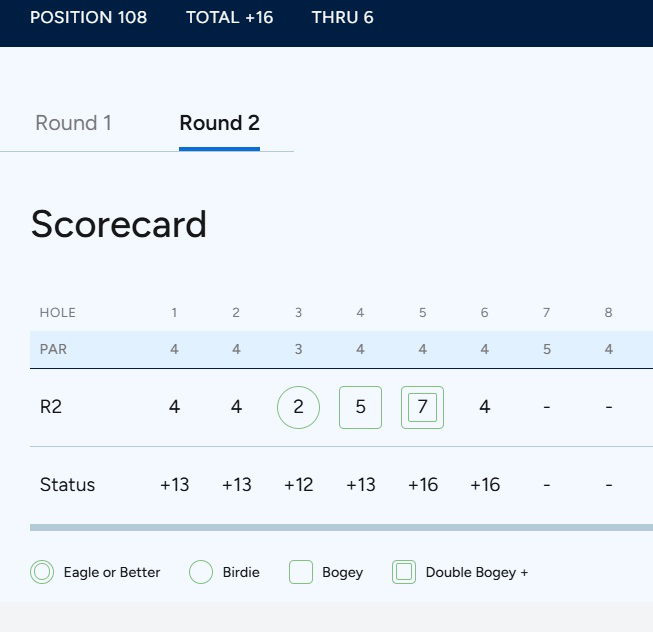Click the TOTAL +16 label
The width and height of the screenshot is (653, 632).
229,17
